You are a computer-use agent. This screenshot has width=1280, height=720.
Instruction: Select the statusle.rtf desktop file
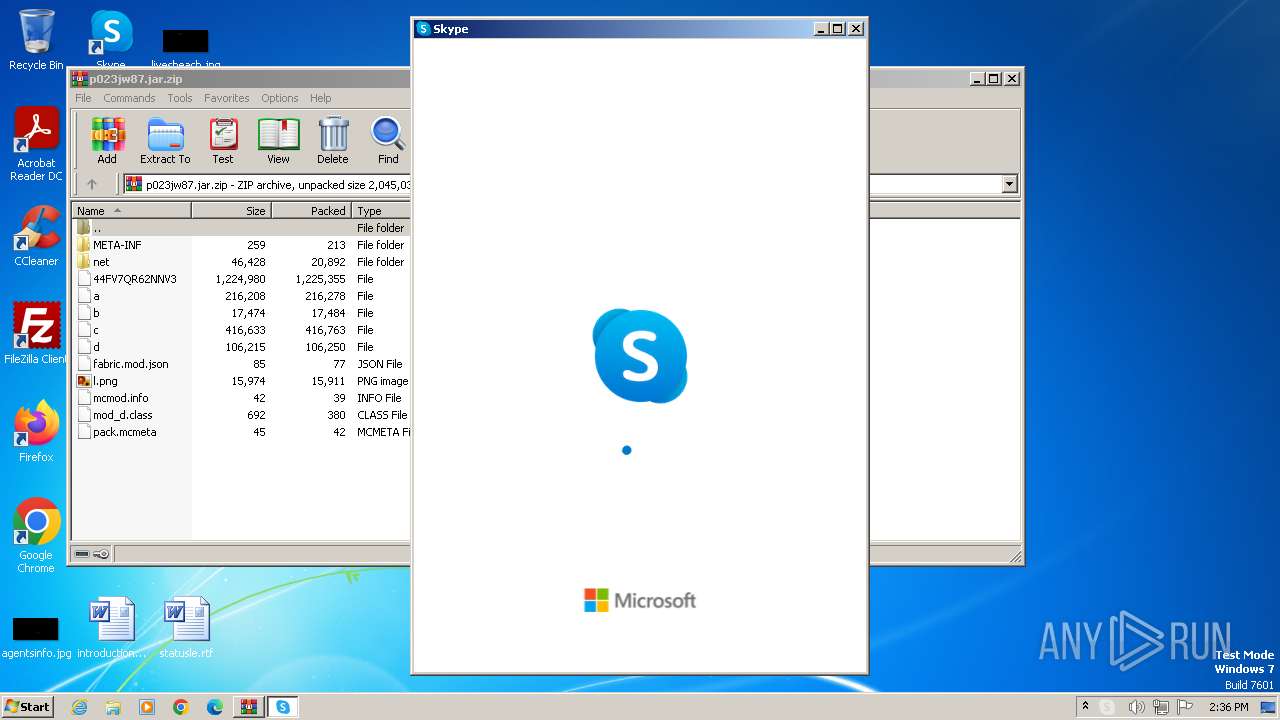pos(188,628)
